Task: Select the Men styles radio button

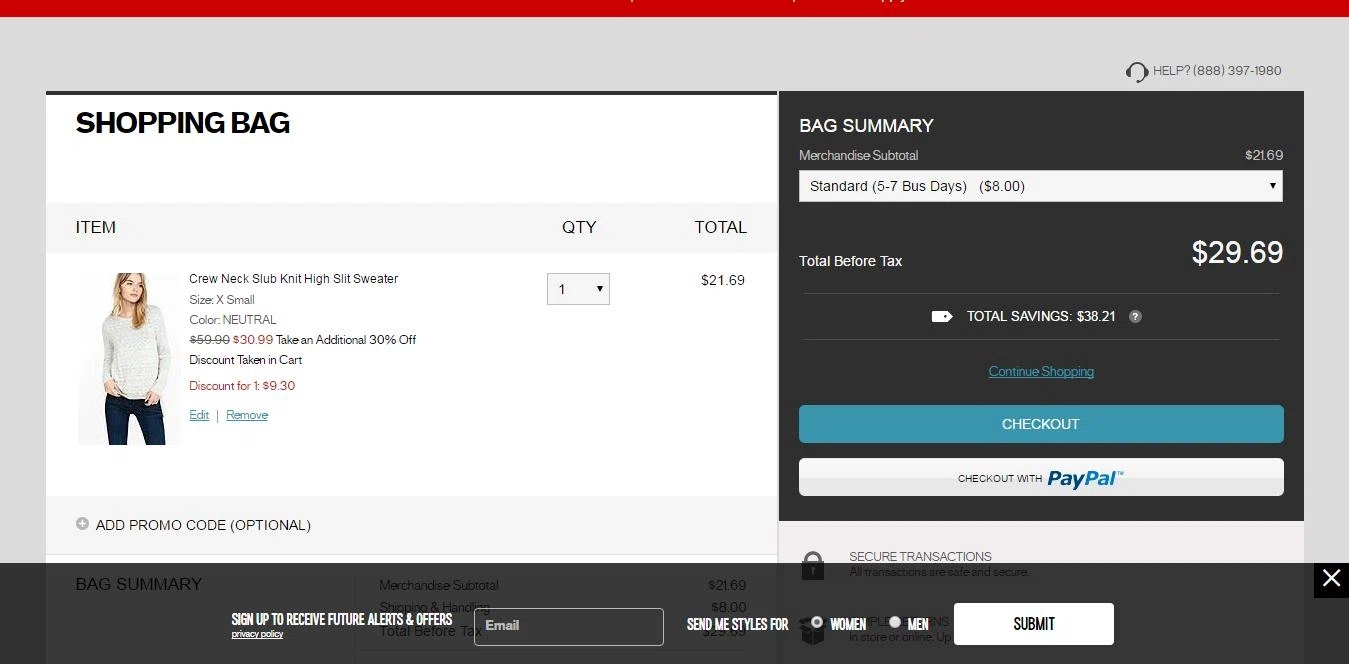Action: (x=895, y=622)
